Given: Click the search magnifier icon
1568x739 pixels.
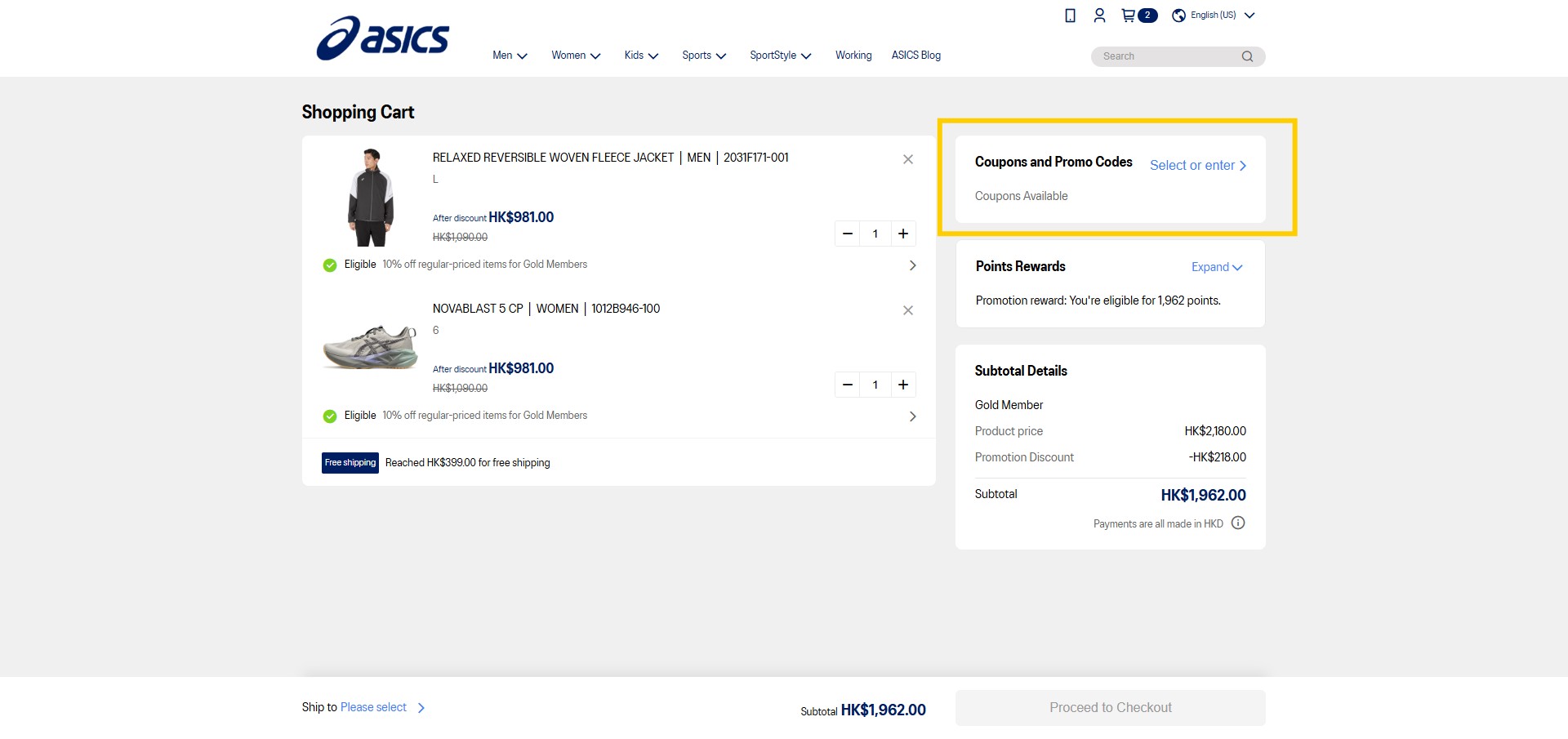Looking at the screenshot, I should (1247, 56).
